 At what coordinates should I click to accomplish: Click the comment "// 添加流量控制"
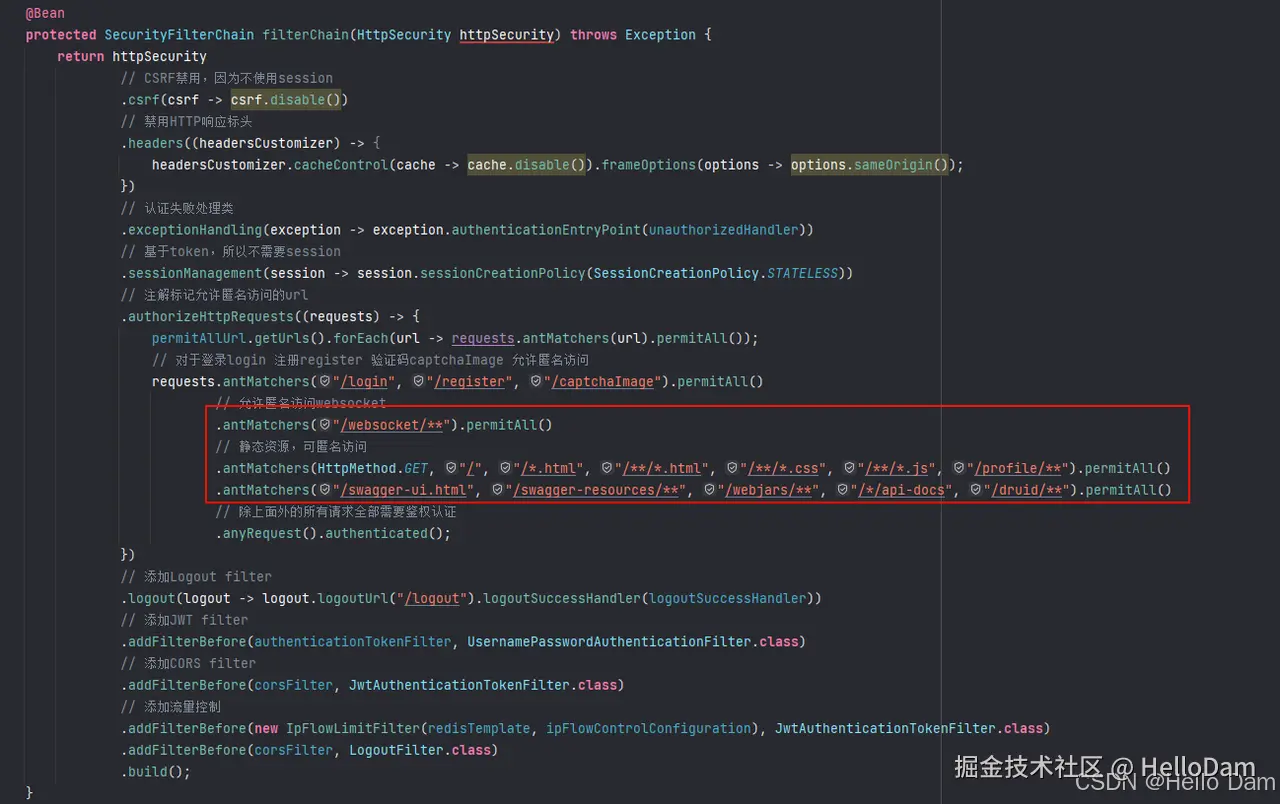click(x=171, y=706)
